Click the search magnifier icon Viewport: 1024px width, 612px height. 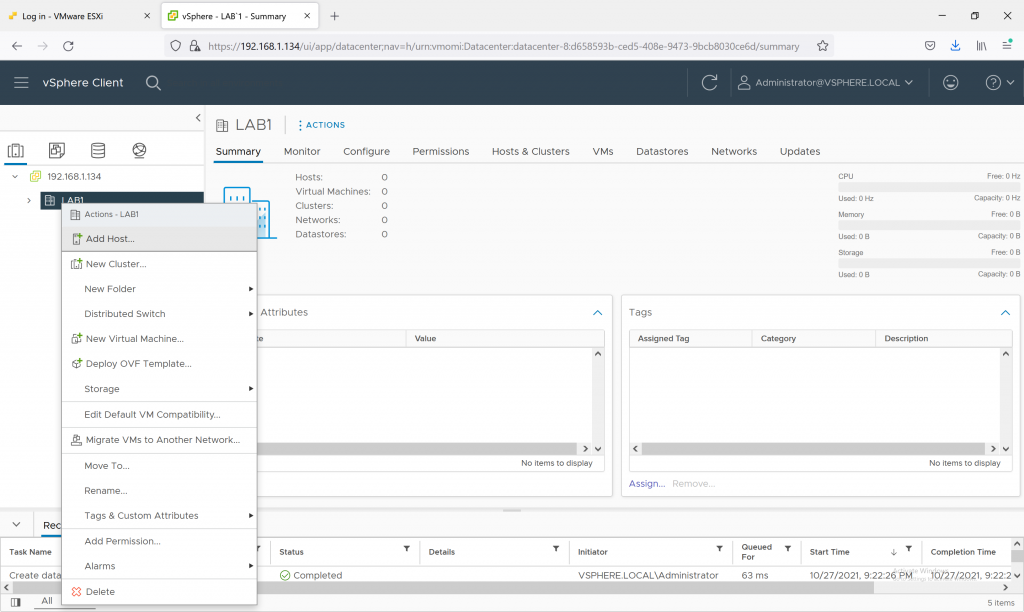(x=153, y=83)
